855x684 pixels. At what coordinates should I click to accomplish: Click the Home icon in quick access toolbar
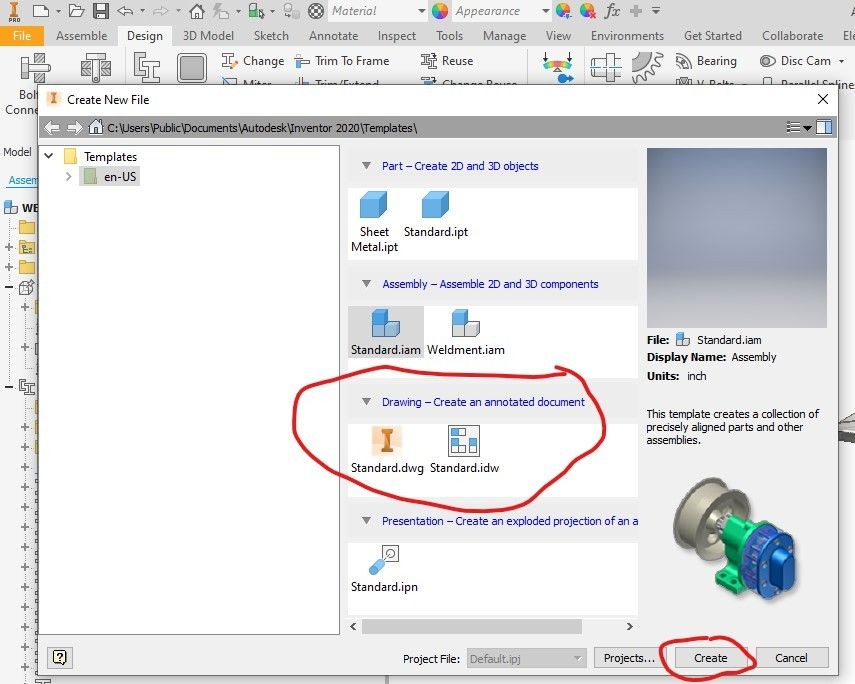click(x=196, y=10)
